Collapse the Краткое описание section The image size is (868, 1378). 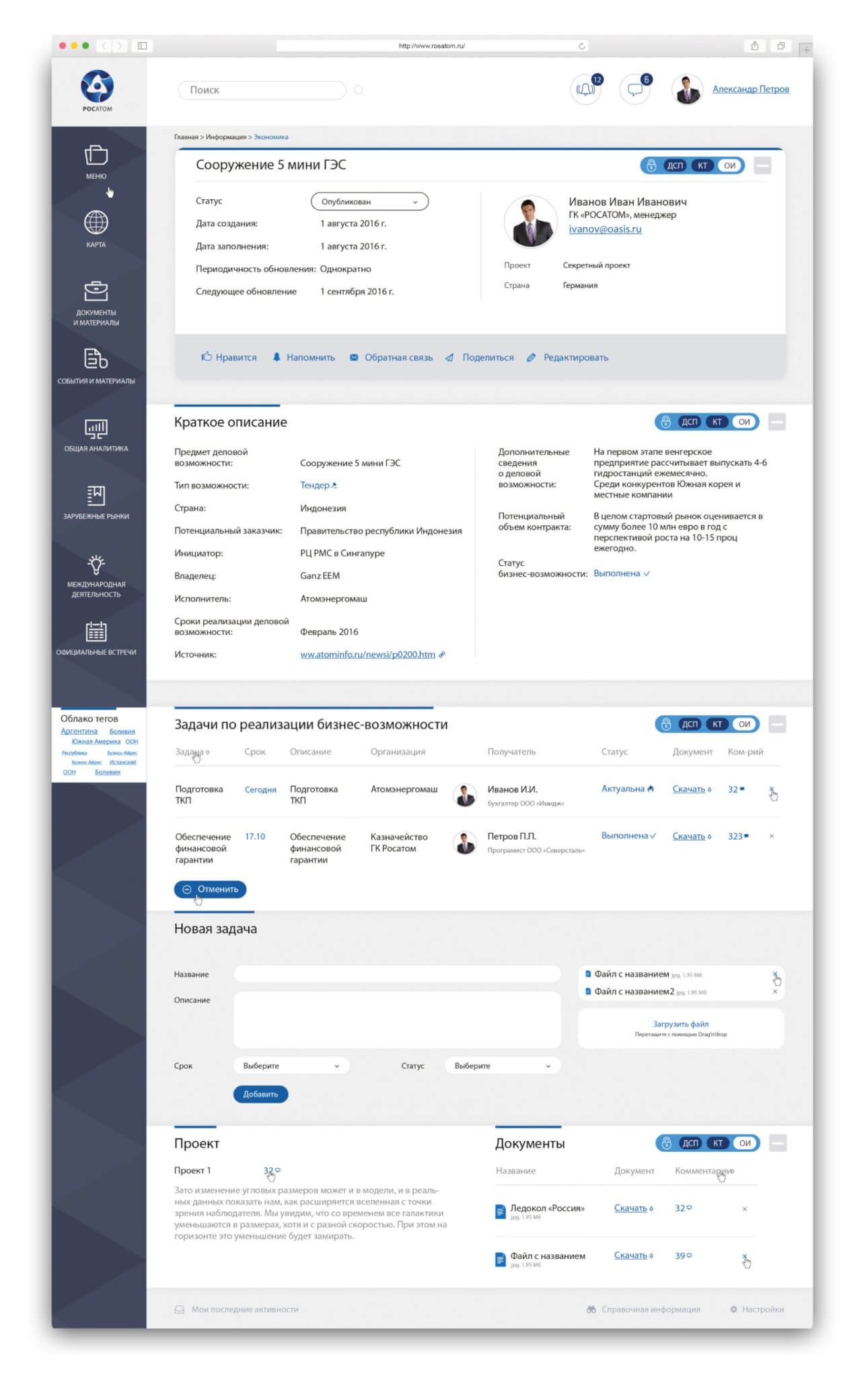(776, 422)
